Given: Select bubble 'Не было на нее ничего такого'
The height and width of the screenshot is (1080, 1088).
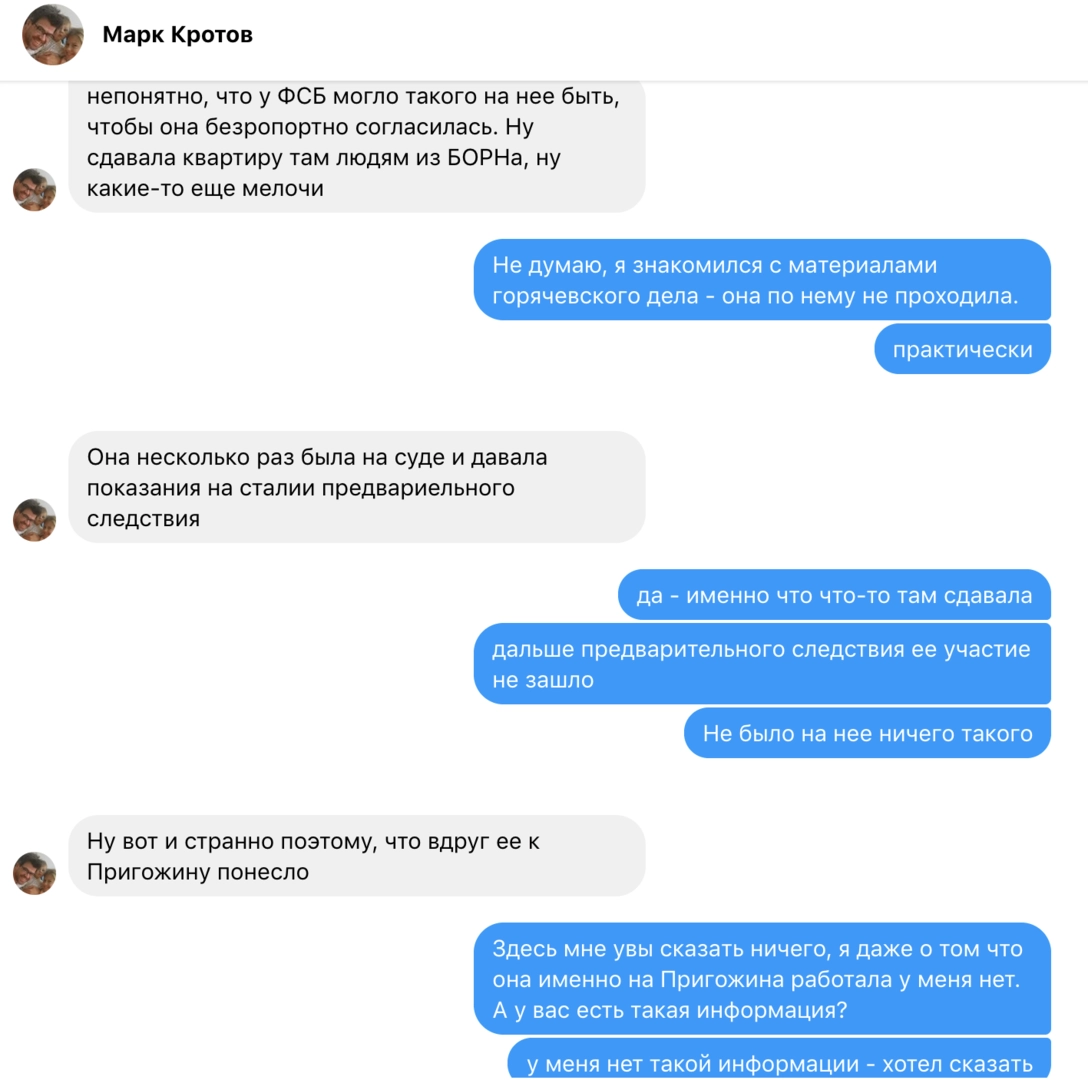Looking at the screenshot, I should pos(867,733).
